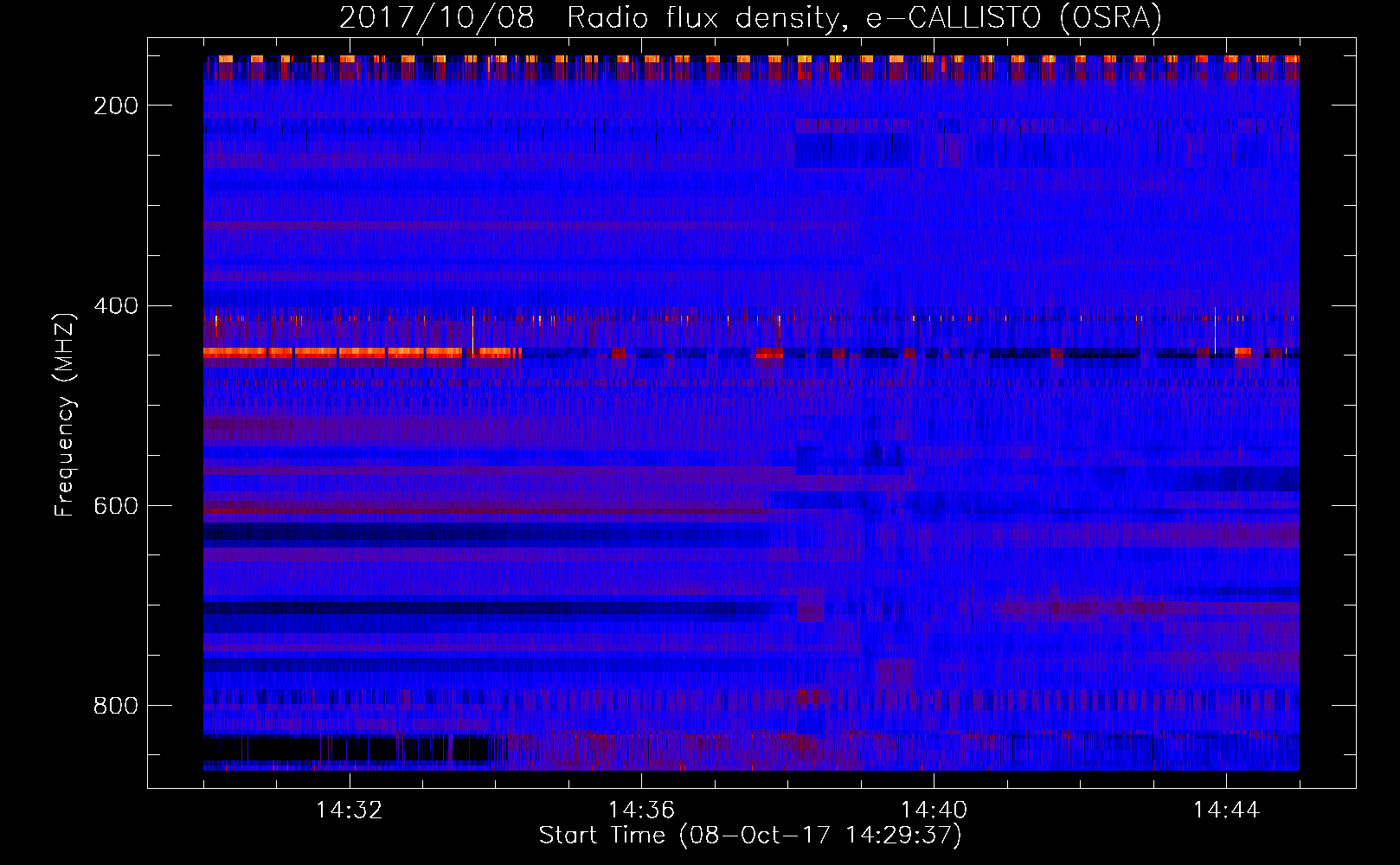Click the 200 frequency tick label
This screenshot has height=865, width=1400.
116,106
